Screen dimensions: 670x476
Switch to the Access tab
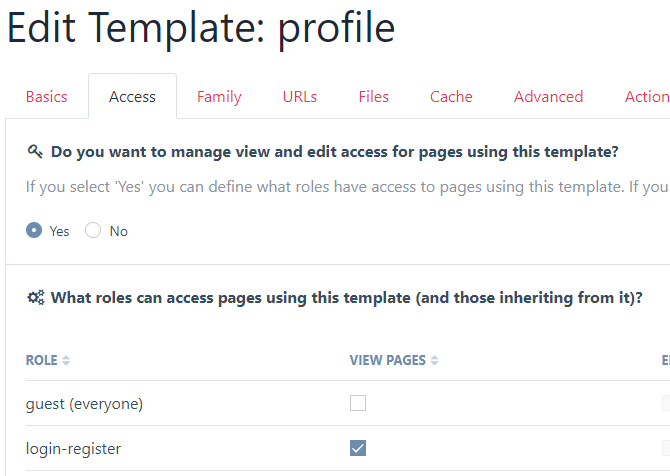132,97
